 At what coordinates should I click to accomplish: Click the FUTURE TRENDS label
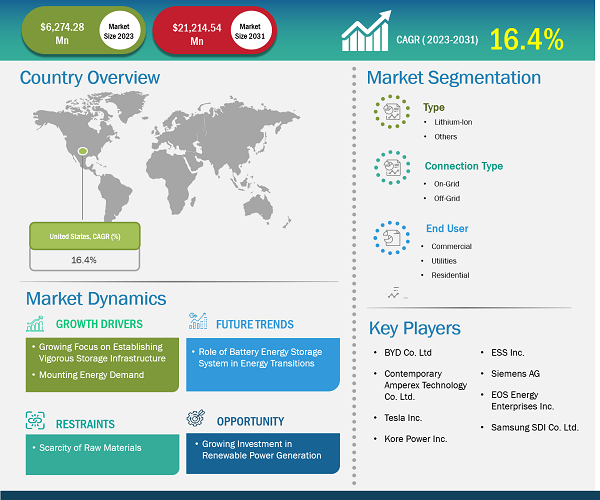(255, 324)
